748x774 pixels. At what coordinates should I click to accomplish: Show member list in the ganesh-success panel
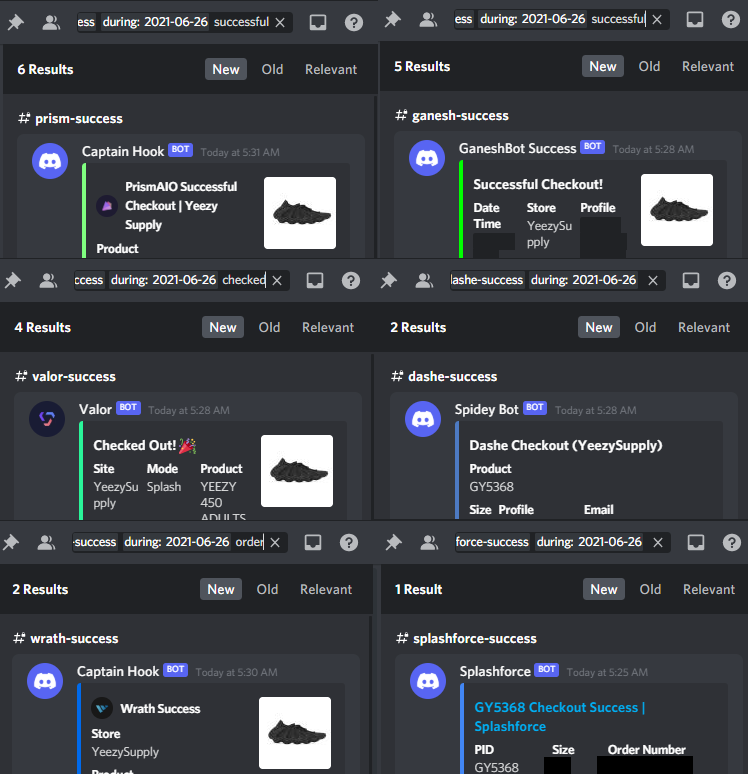point(428,19)
